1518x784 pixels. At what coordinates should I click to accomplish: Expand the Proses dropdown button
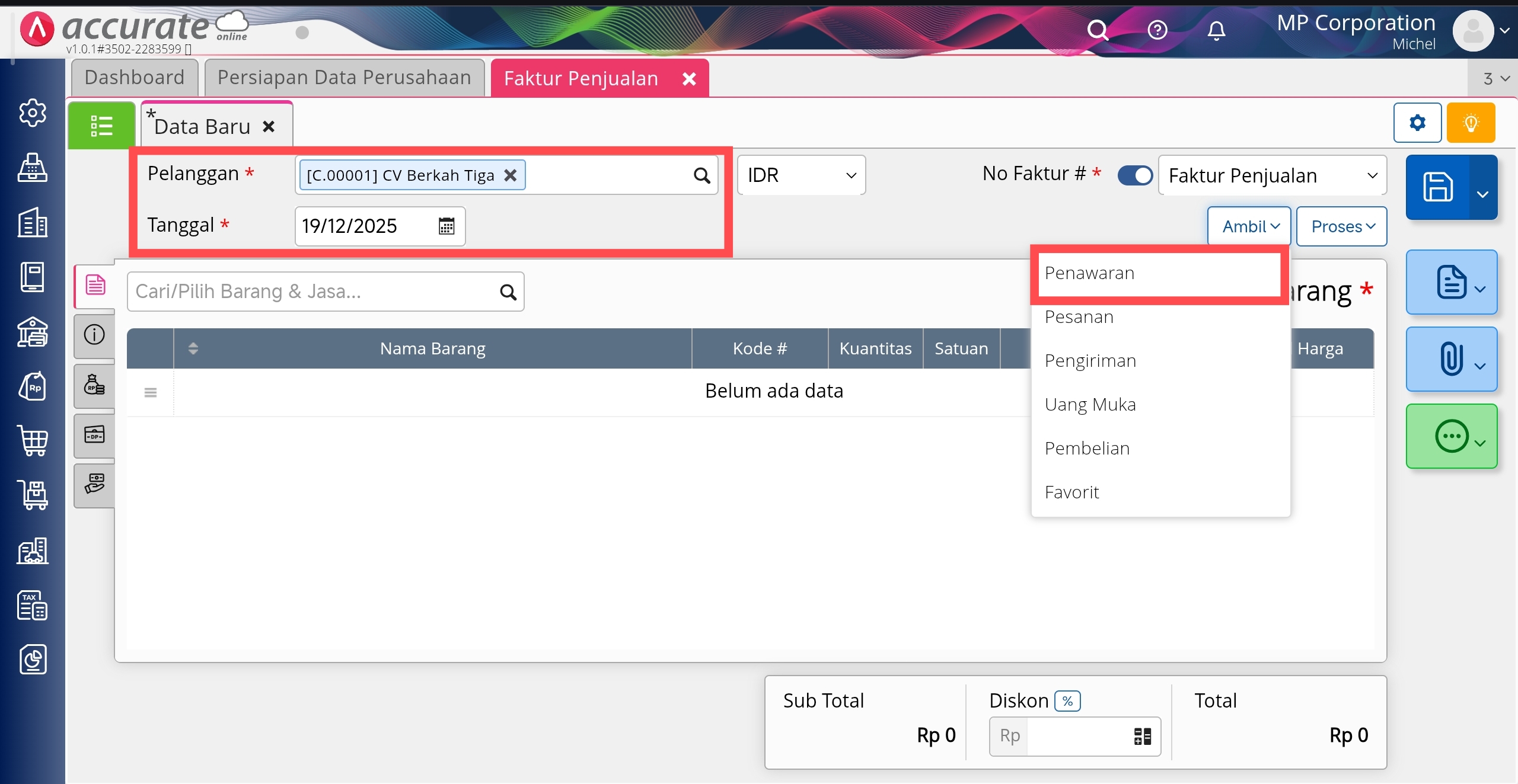point(1341,226)
